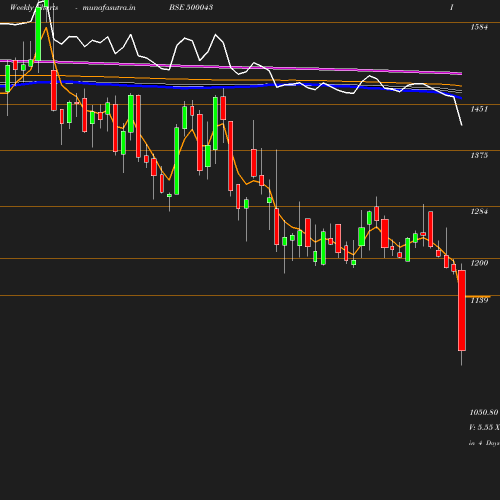The height and width of the screenshot is (500, 500).
Task: Click the tall red last candle
Action: [x=462, y=310]
